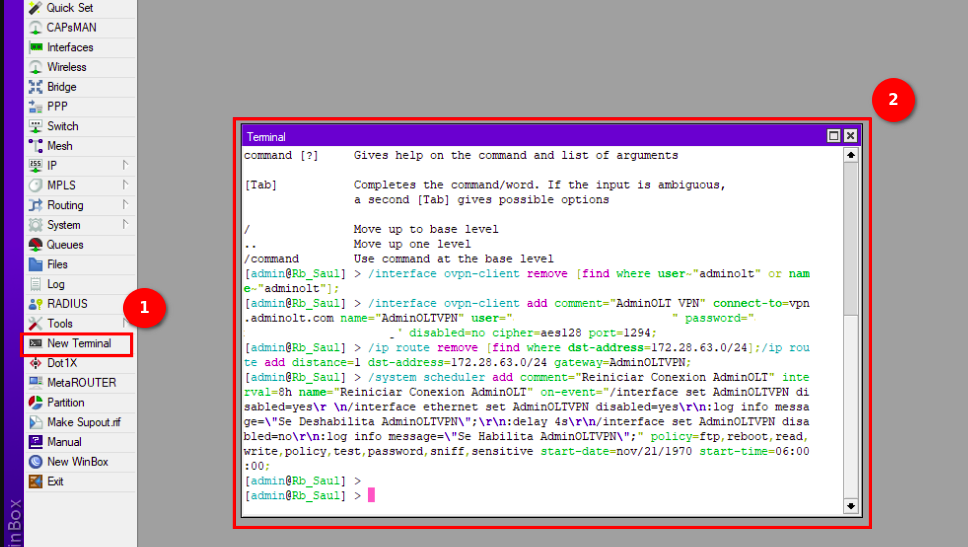
Task: Click the Quick Set wand icon
Action: pyautogui.click(x=36, y=8)
